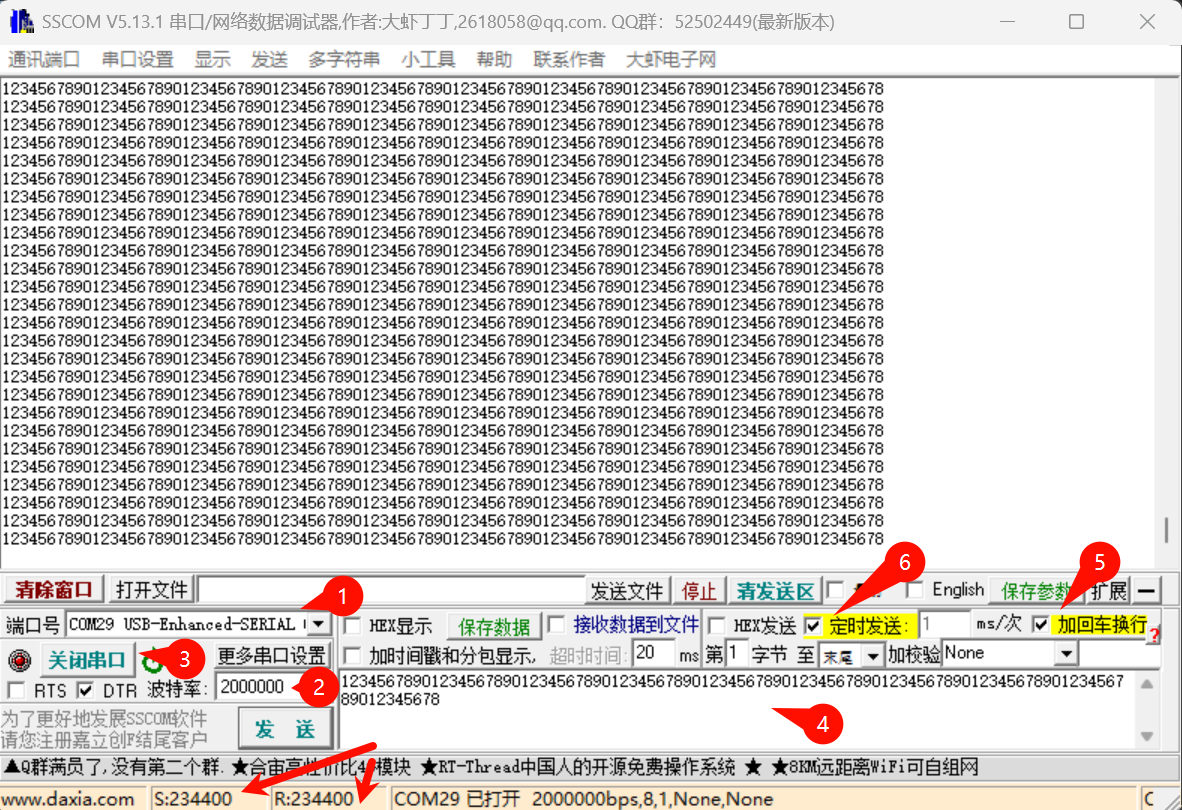Click the file path field beside 打开文件
The width and height of the screenshot is (1182, 810).
click(x=390, y=590)
